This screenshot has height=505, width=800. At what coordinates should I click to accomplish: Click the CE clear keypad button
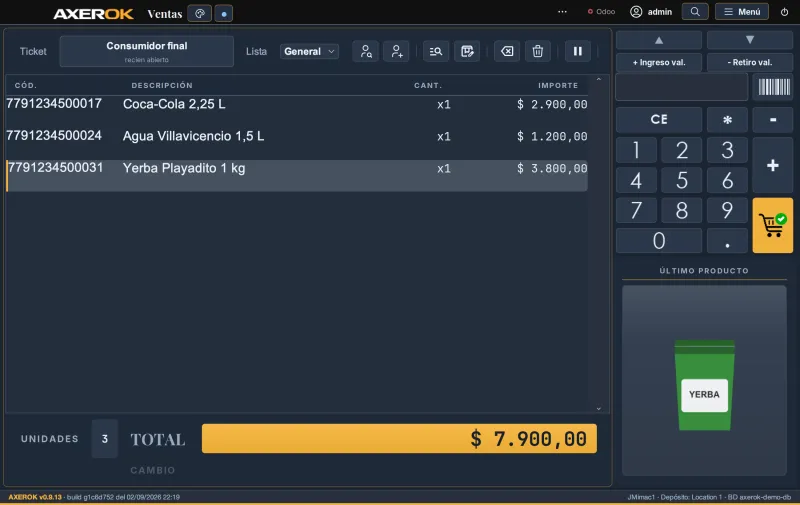coord(659,119)
